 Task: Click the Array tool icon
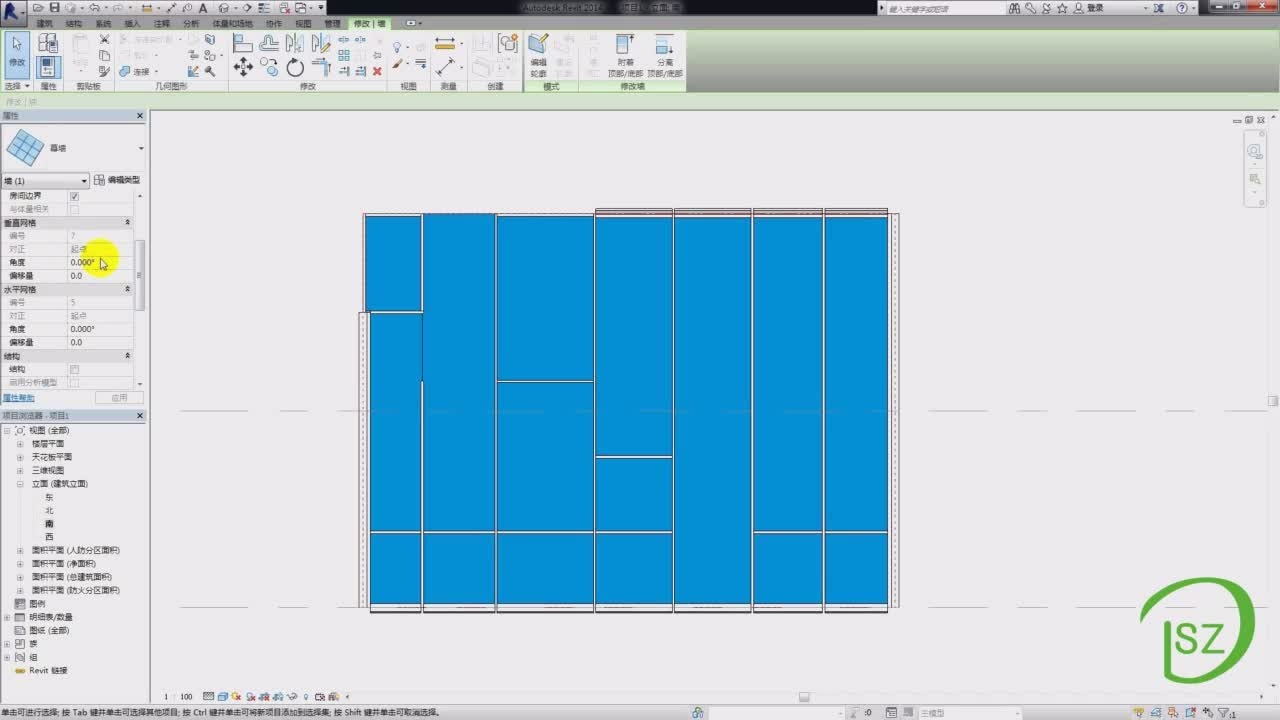[x=343, y=56]
